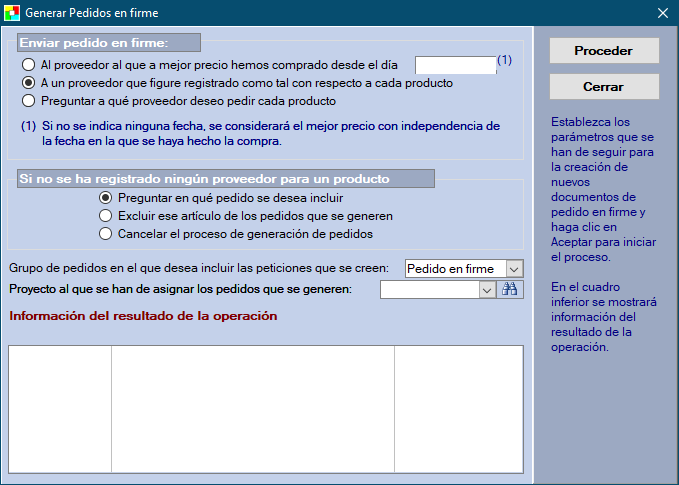
Task: Expand the Proyecto dropdown arrow
Action: coord(487,289)
